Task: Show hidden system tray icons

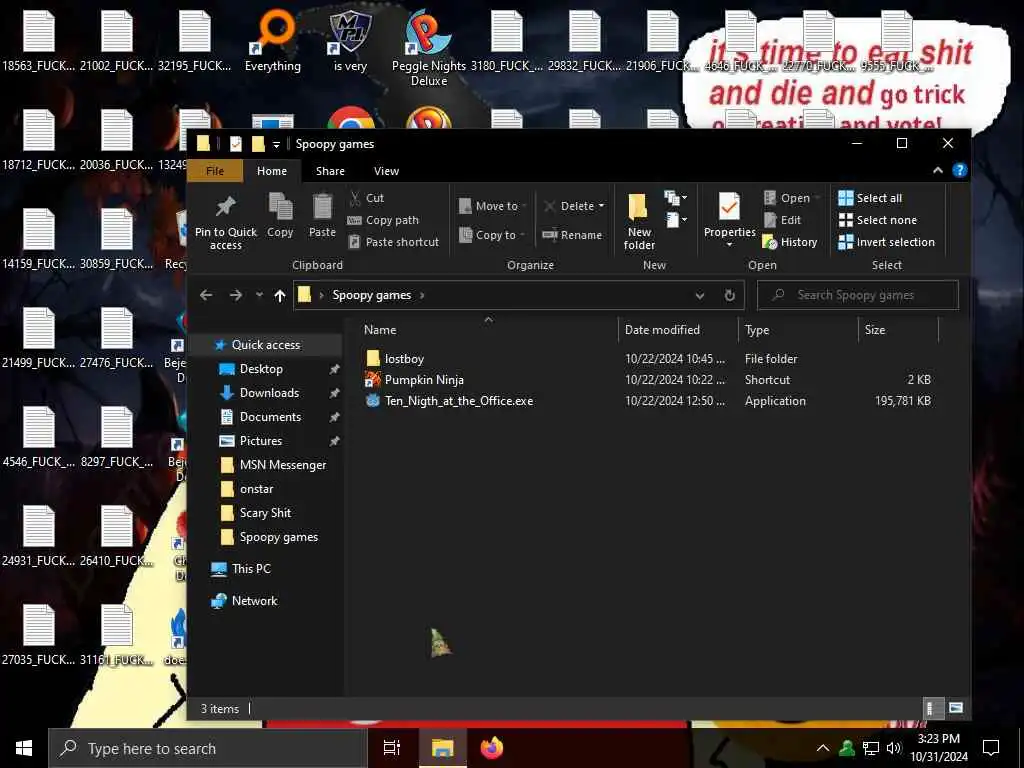Action: (x=823, y=748)
